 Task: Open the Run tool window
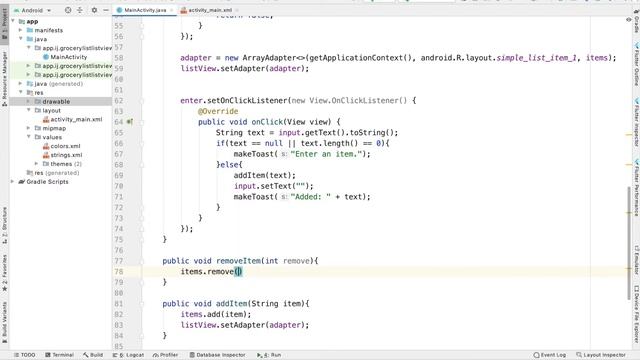(269, 355)
